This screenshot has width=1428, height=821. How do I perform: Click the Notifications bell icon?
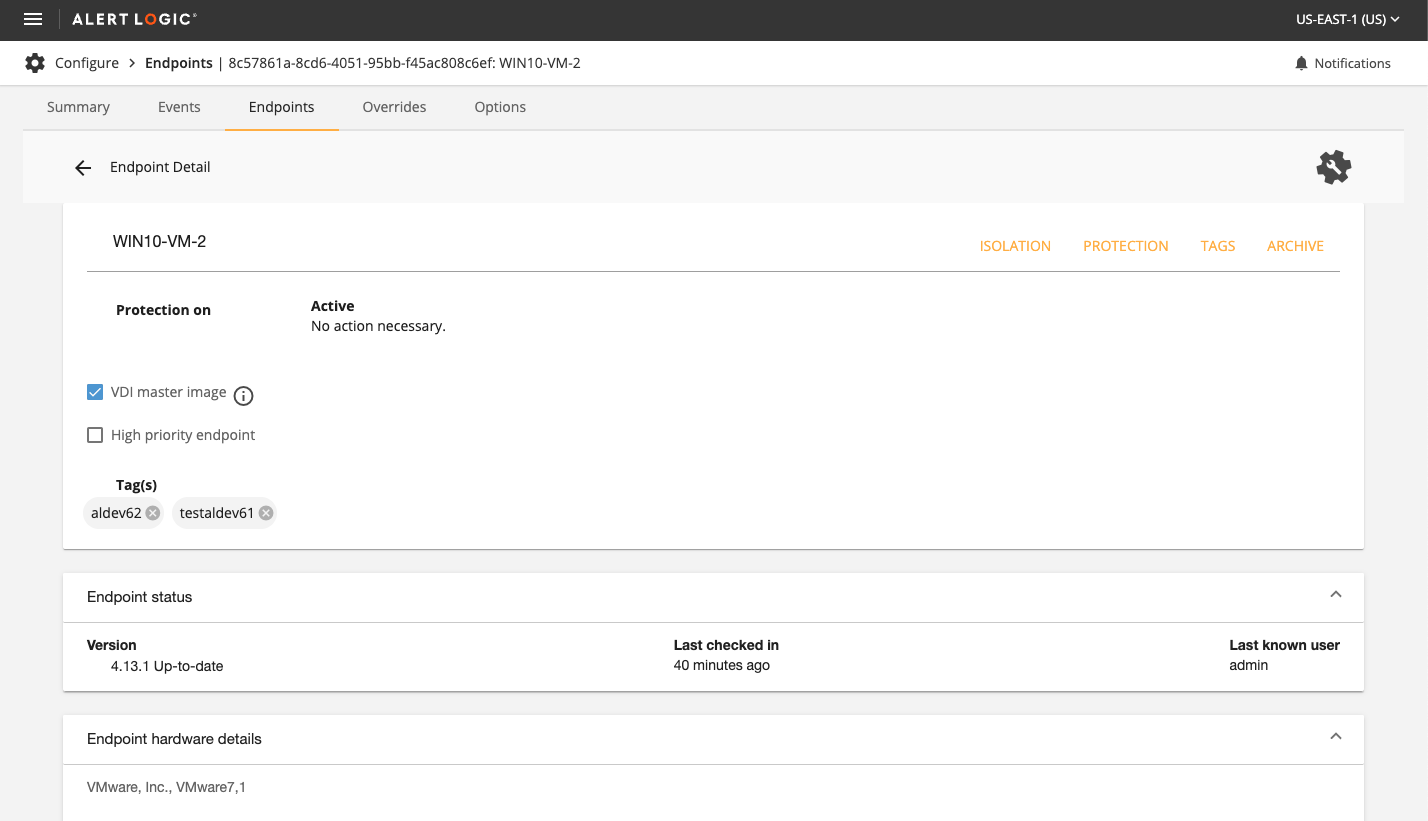click(1301, 63)
